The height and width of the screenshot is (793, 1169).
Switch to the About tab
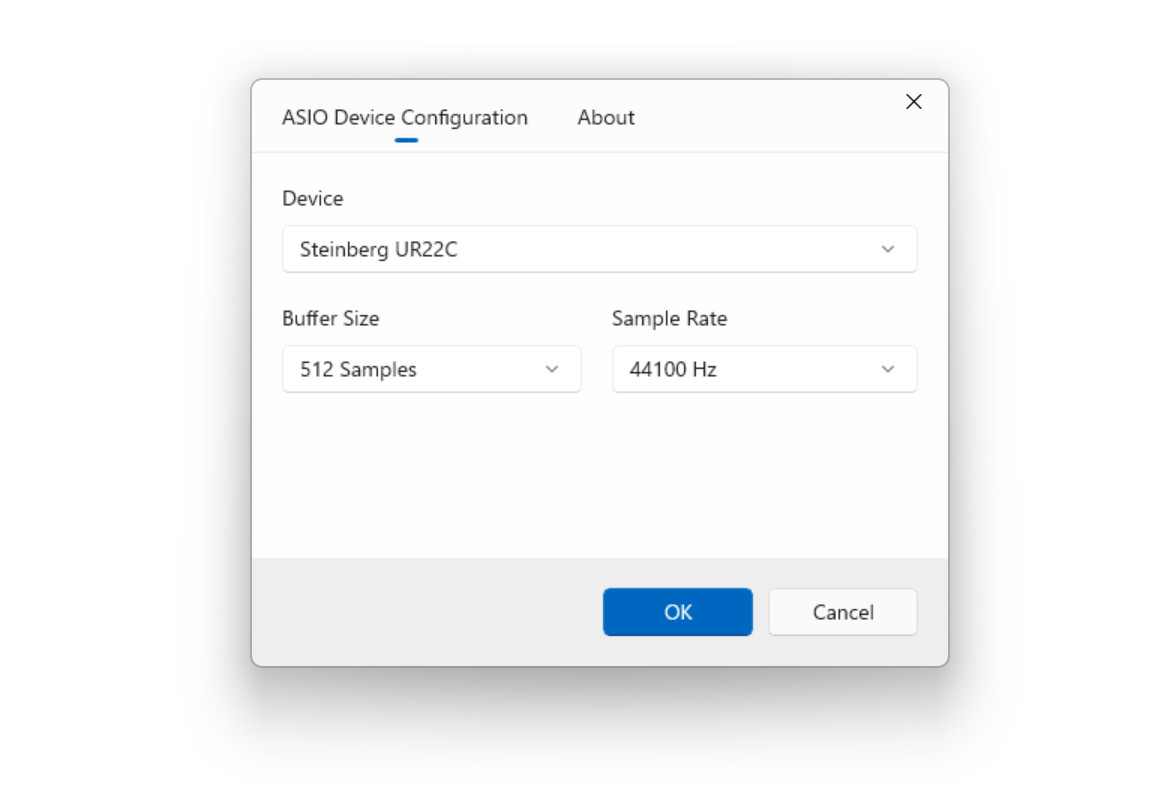tap(605, 118)
